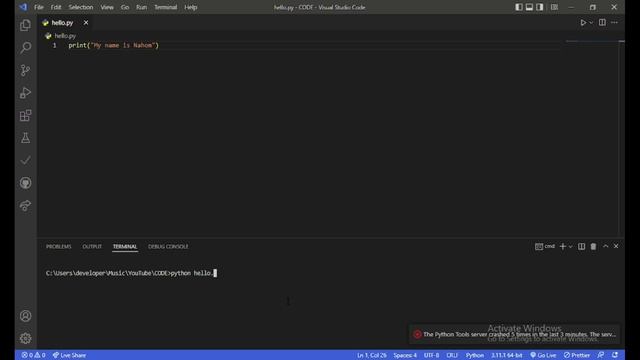Screen dimensions: 640x360
Task: Open editor More Actions ellipsis
Action: tap(614, 22)
